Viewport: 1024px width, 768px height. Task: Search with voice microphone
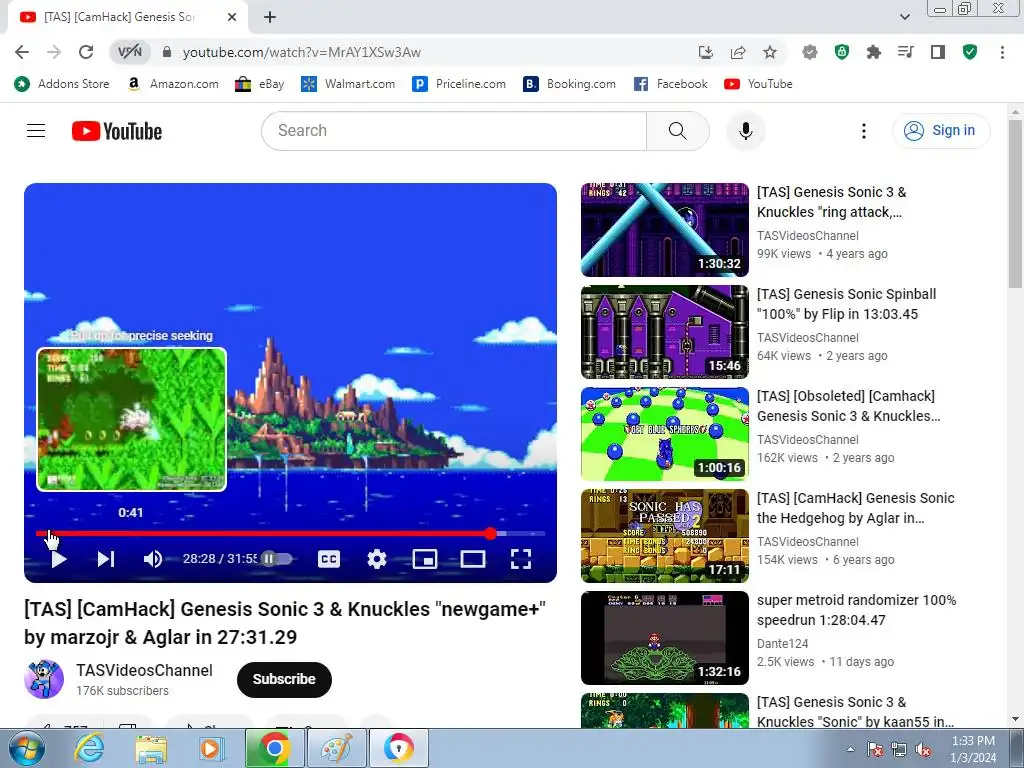746,131
